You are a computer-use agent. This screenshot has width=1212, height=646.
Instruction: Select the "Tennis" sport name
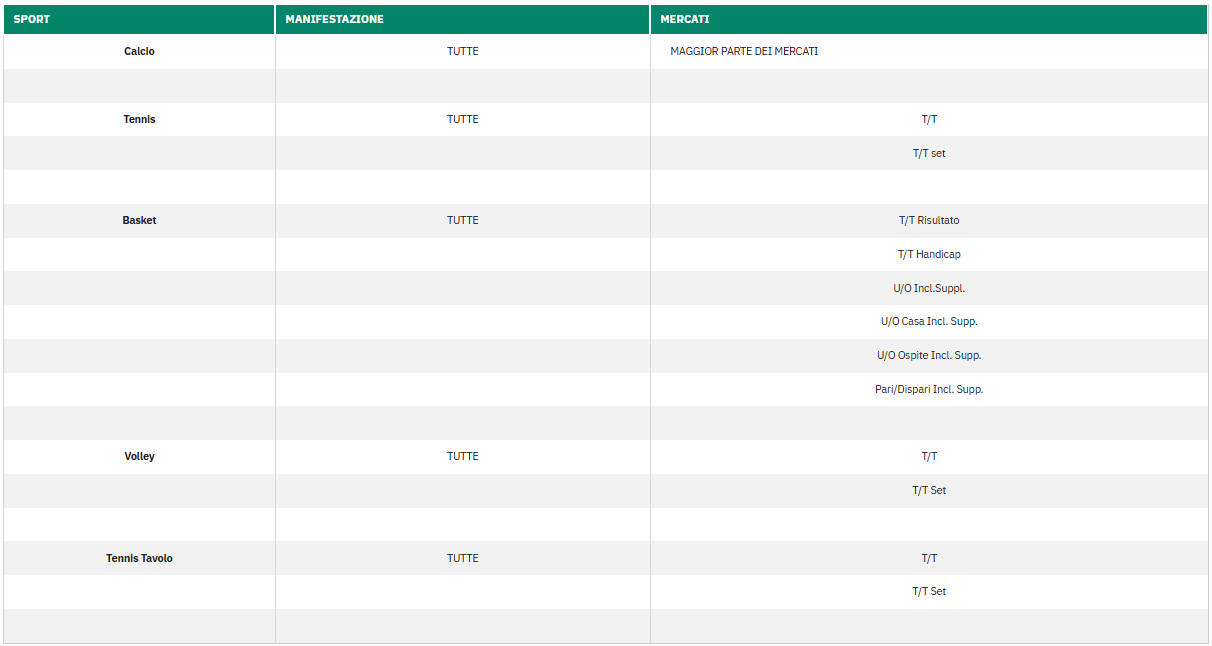pos(139,119)
